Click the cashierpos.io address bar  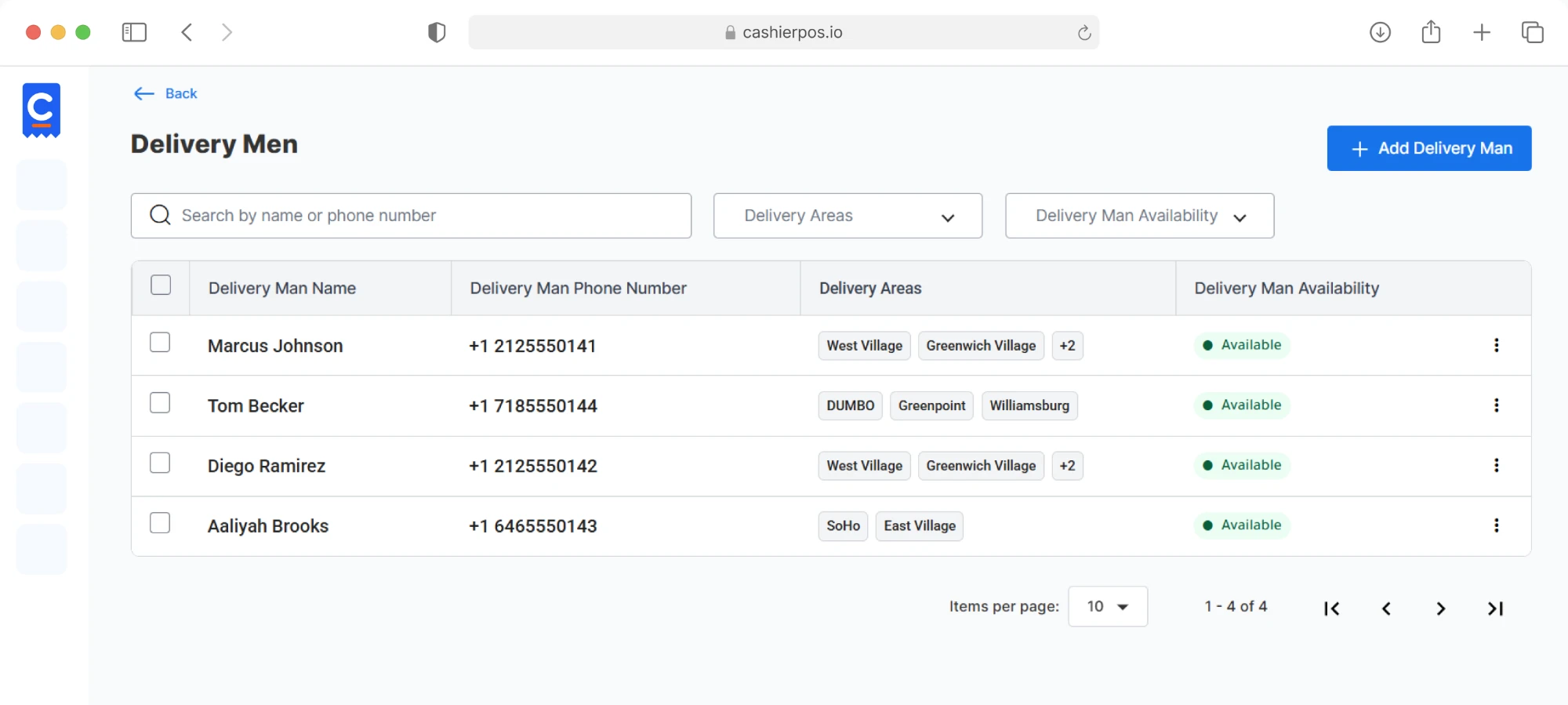coord(783,32)
